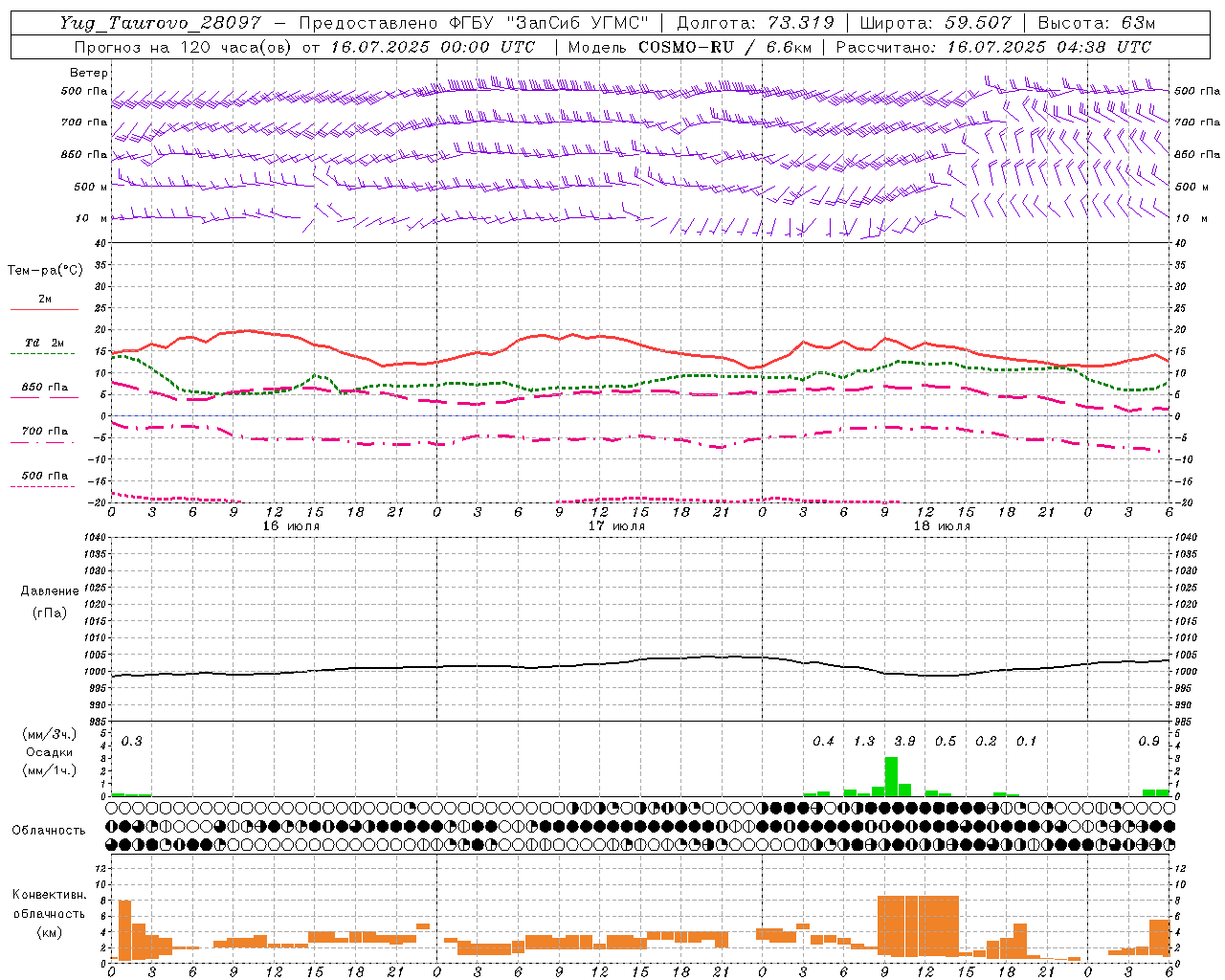The image size is (1225, 980).
Task: Click the 0.9 precipitation value
Action: (1148, 742)
